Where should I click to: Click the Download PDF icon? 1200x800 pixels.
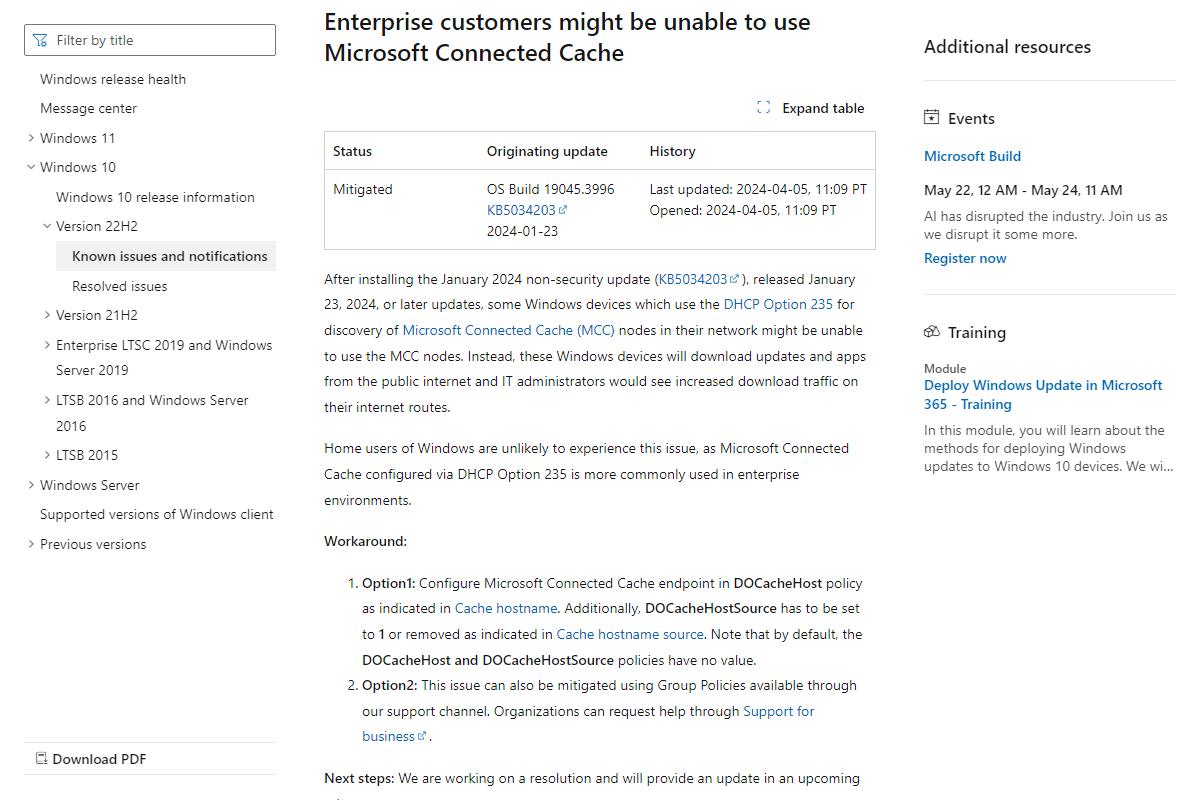point(41,759)
